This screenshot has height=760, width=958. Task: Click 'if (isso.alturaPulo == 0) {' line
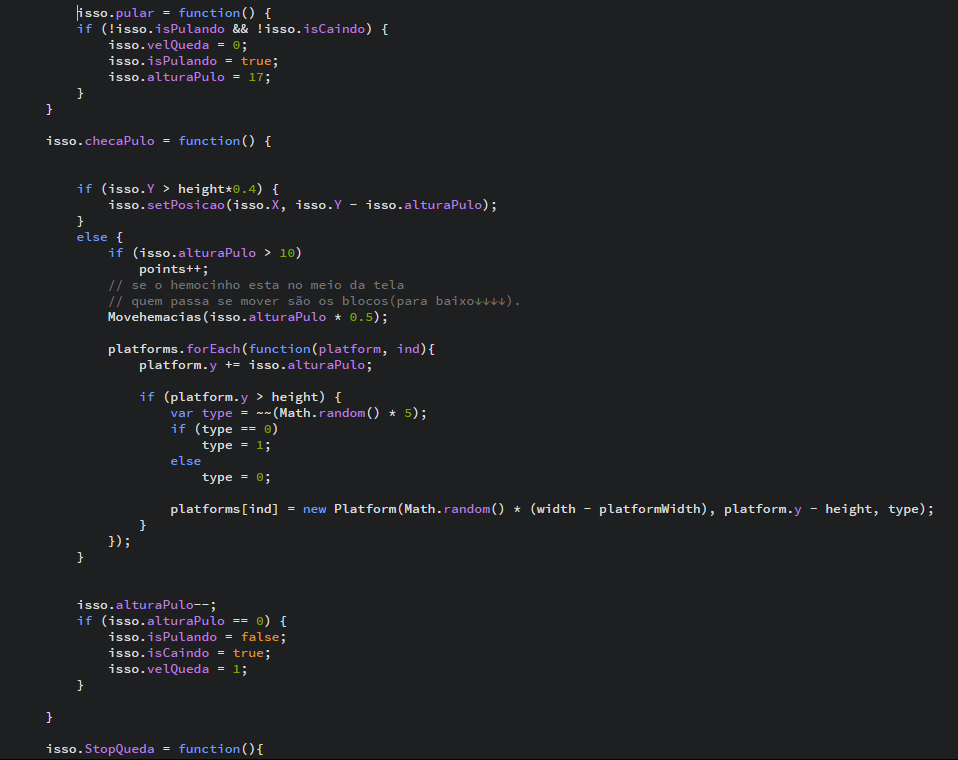pos(182,621)
